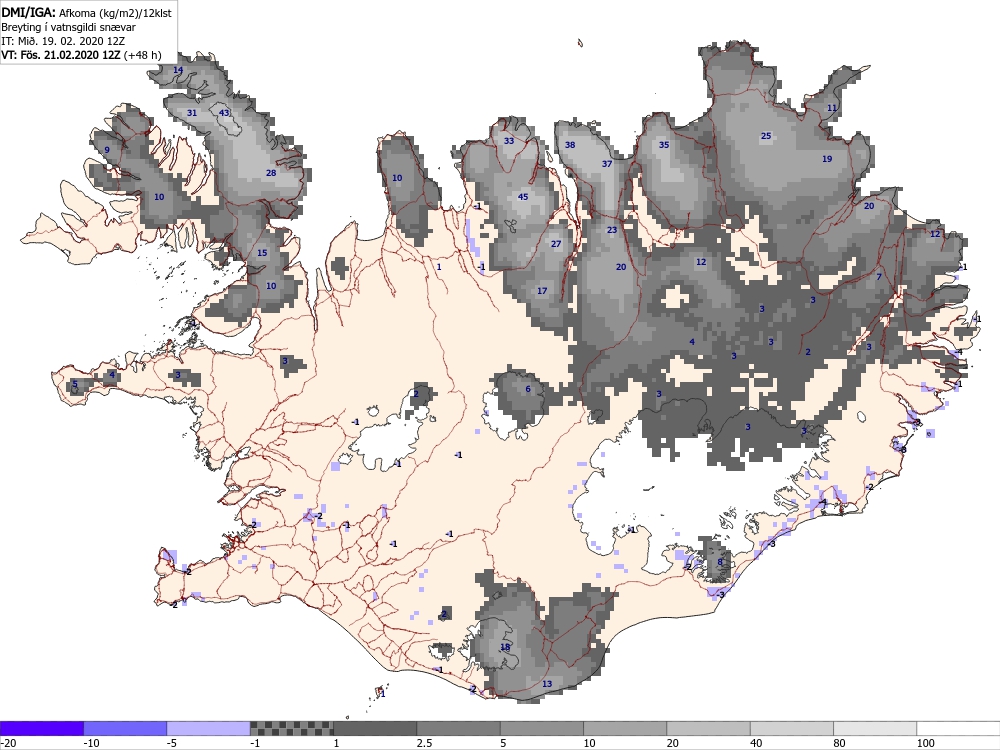1000x750 pixels.
Task: Click the map value '14' at the northwest tip
Action: click(x=178, y=70)
